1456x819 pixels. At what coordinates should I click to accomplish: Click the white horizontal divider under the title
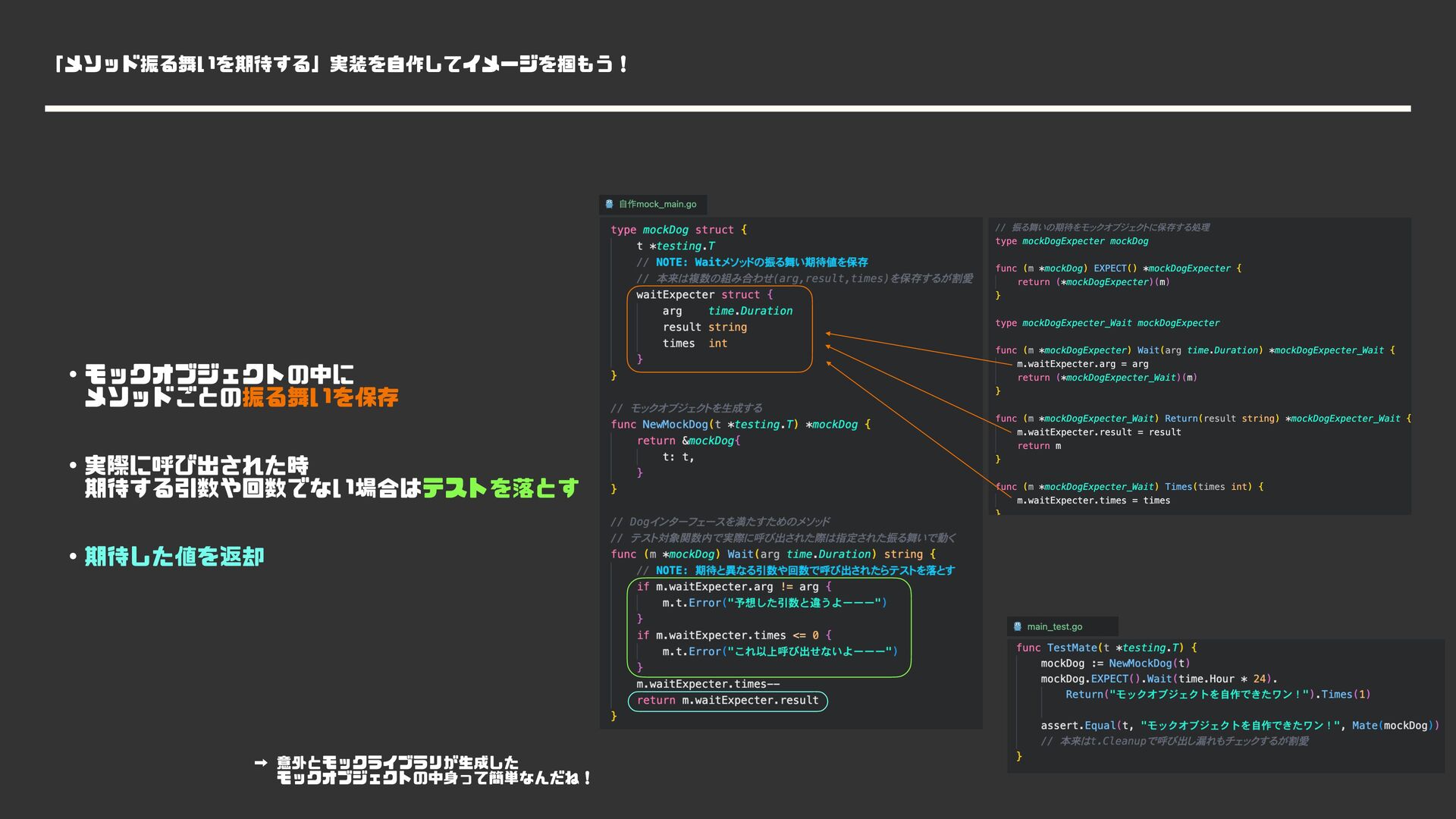pos(727,108)
